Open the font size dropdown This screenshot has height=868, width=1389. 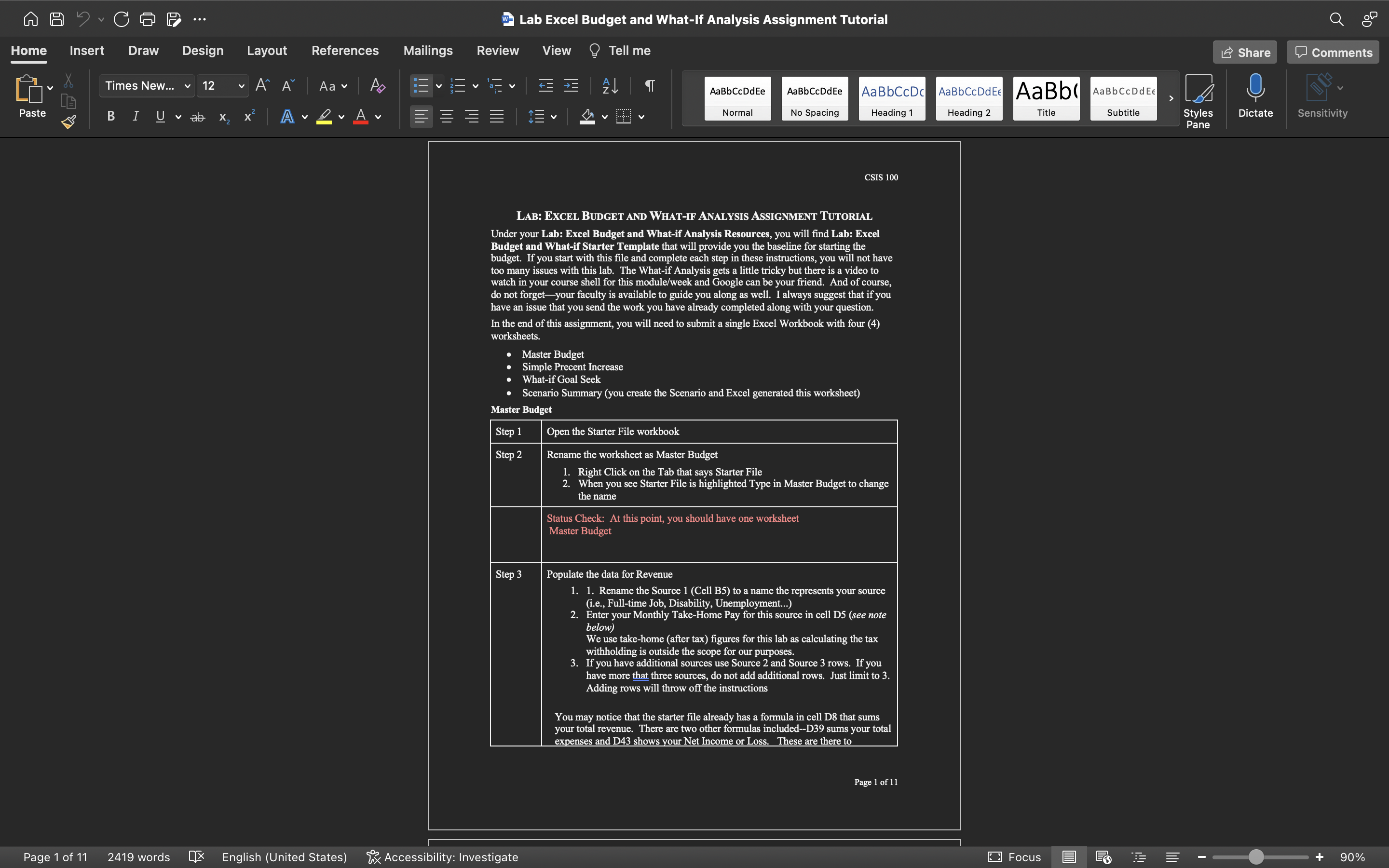pos(241,85)
